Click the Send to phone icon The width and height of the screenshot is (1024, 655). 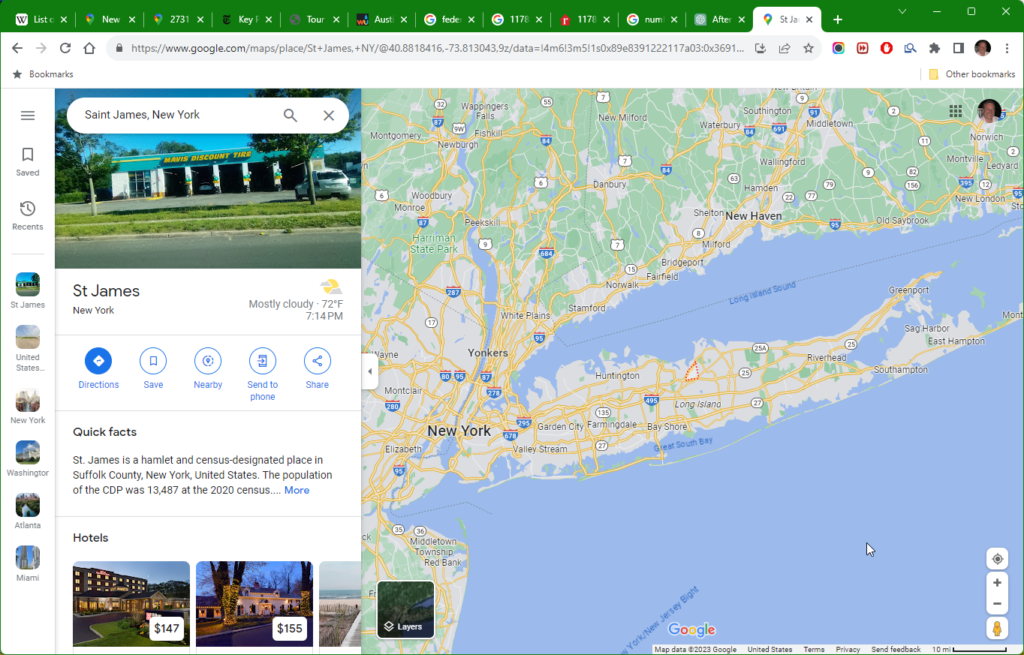(262, 361)
